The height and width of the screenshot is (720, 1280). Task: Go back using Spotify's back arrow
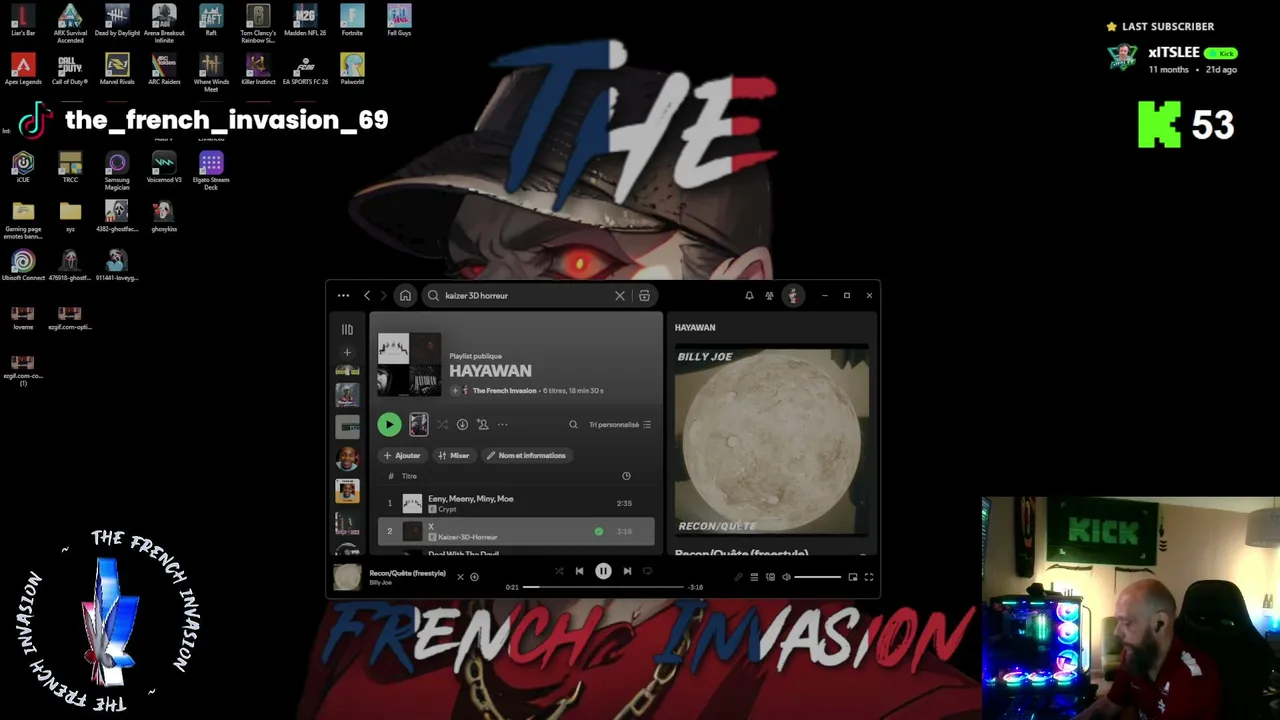coord(367,295)
